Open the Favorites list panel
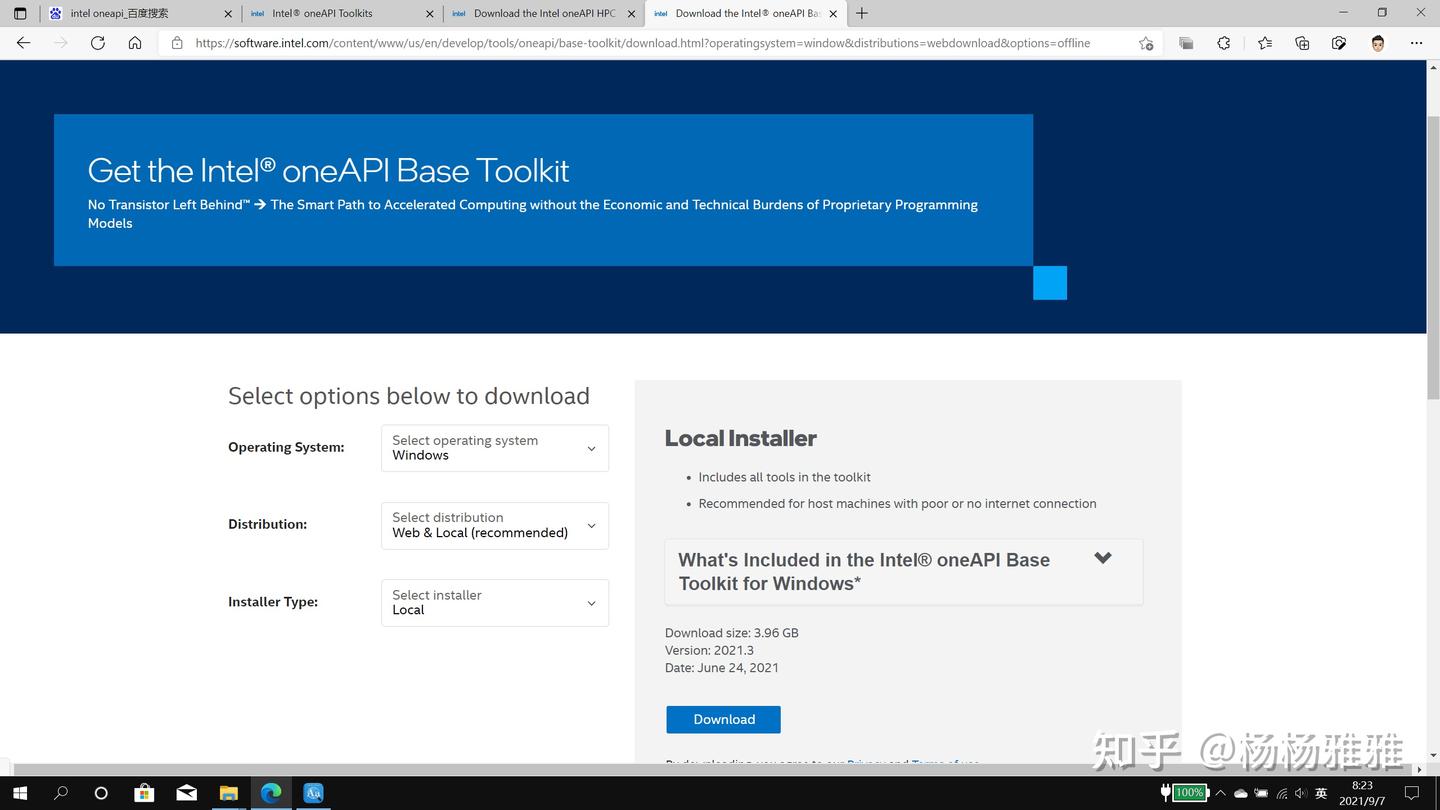Screen dimensions: 1440x810 (1263, 43)
